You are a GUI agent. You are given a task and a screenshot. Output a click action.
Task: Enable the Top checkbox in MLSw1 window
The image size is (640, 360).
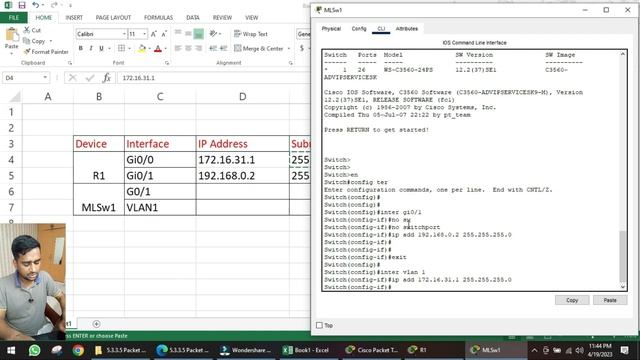[320, 325]
